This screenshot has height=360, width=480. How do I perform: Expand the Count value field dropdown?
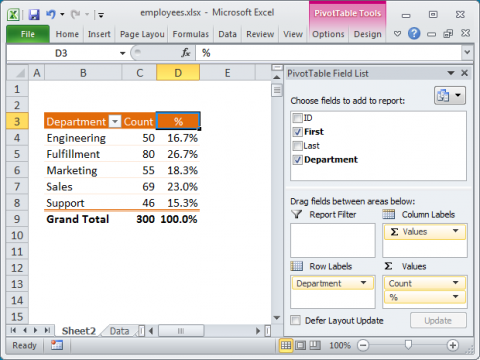tap(455, 283)
